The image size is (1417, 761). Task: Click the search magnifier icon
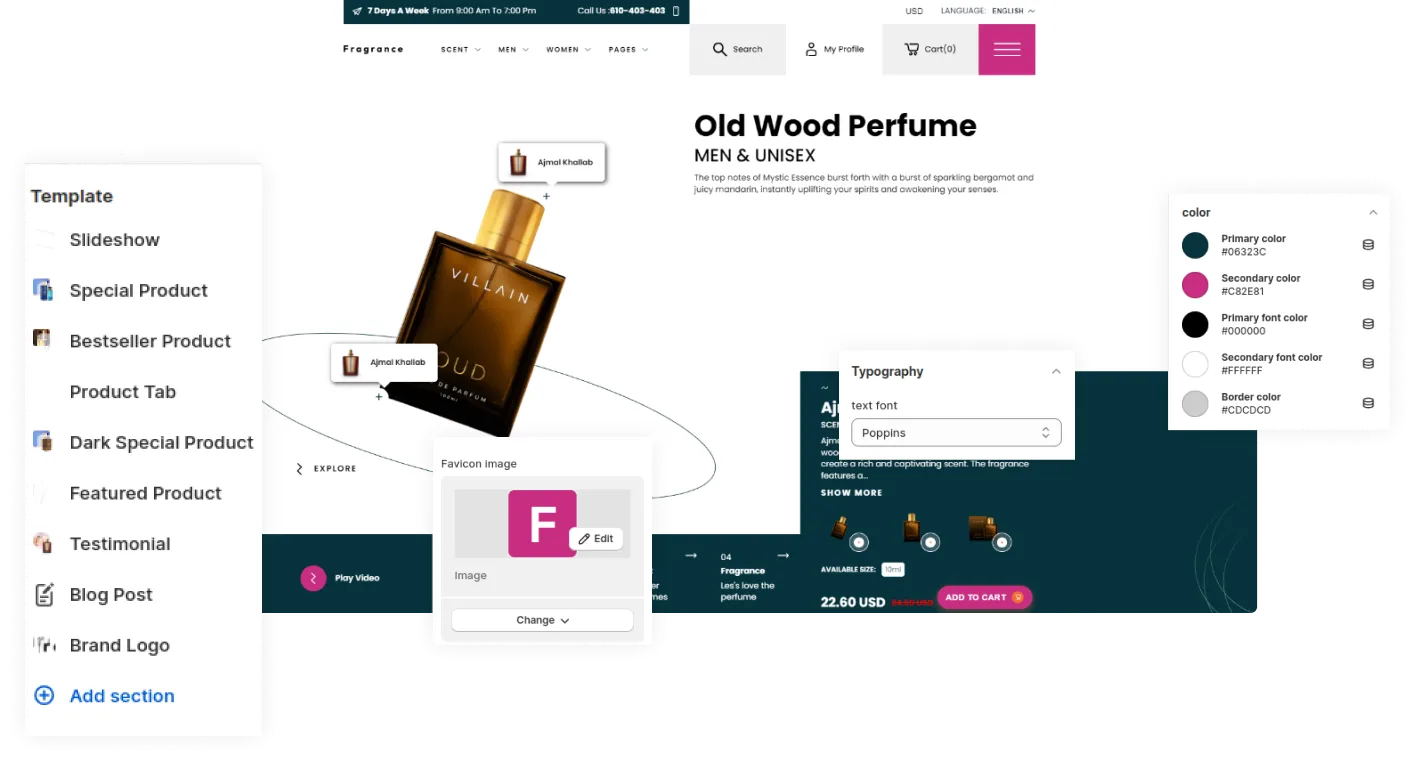[x=719, y=49]
